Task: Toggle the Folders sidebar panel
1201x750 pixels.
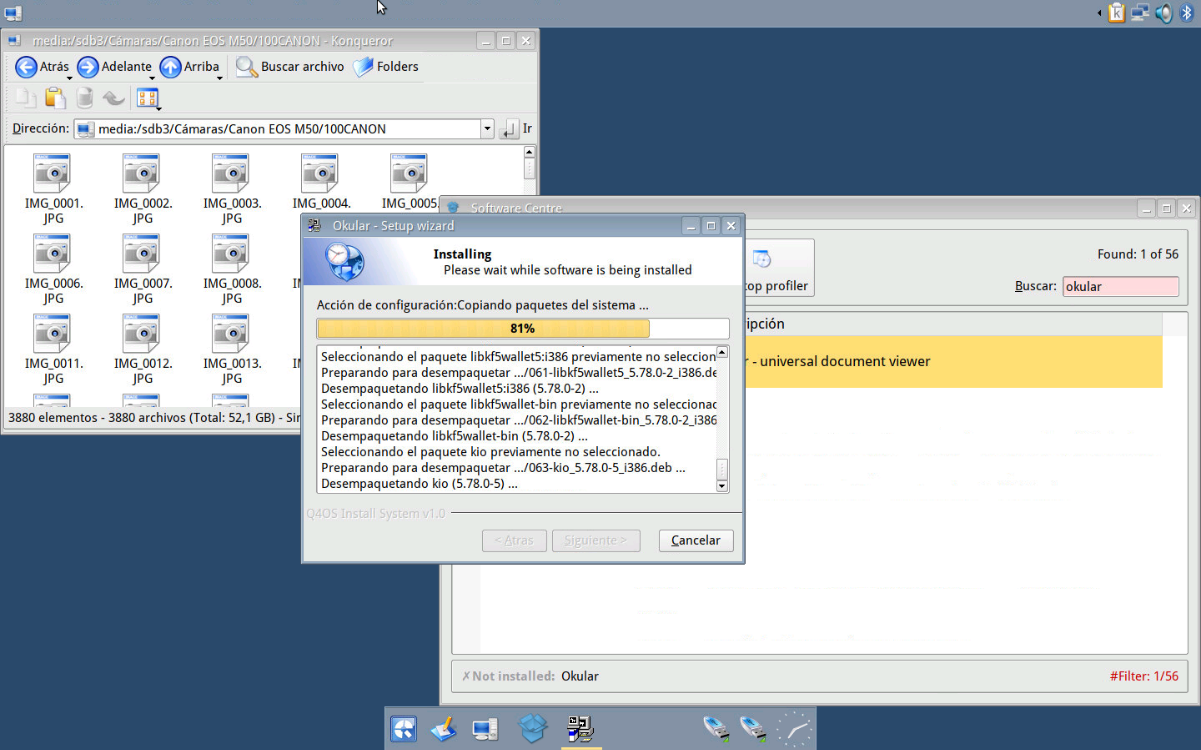Action: tap(386, 67)
